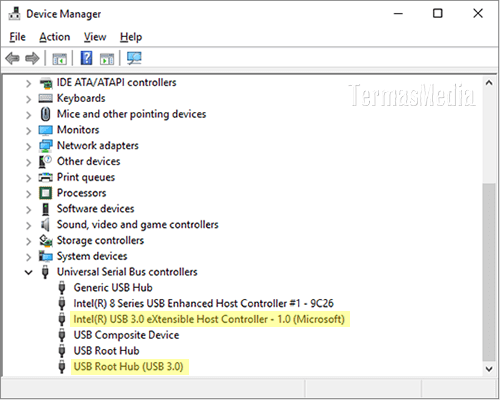Select Universal Serial Bus controllers label
Screen dimensions: 500x400
(127, 272)
